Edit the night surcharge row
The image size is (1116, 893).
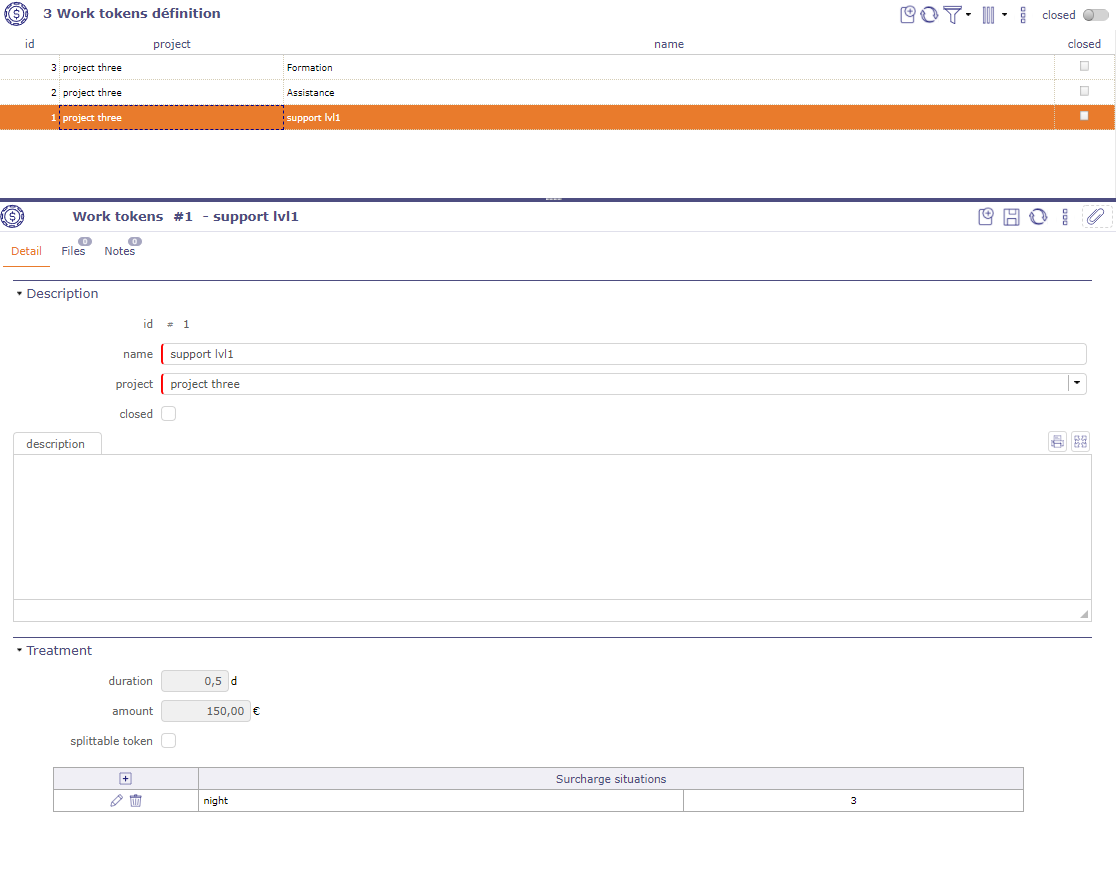117,801
